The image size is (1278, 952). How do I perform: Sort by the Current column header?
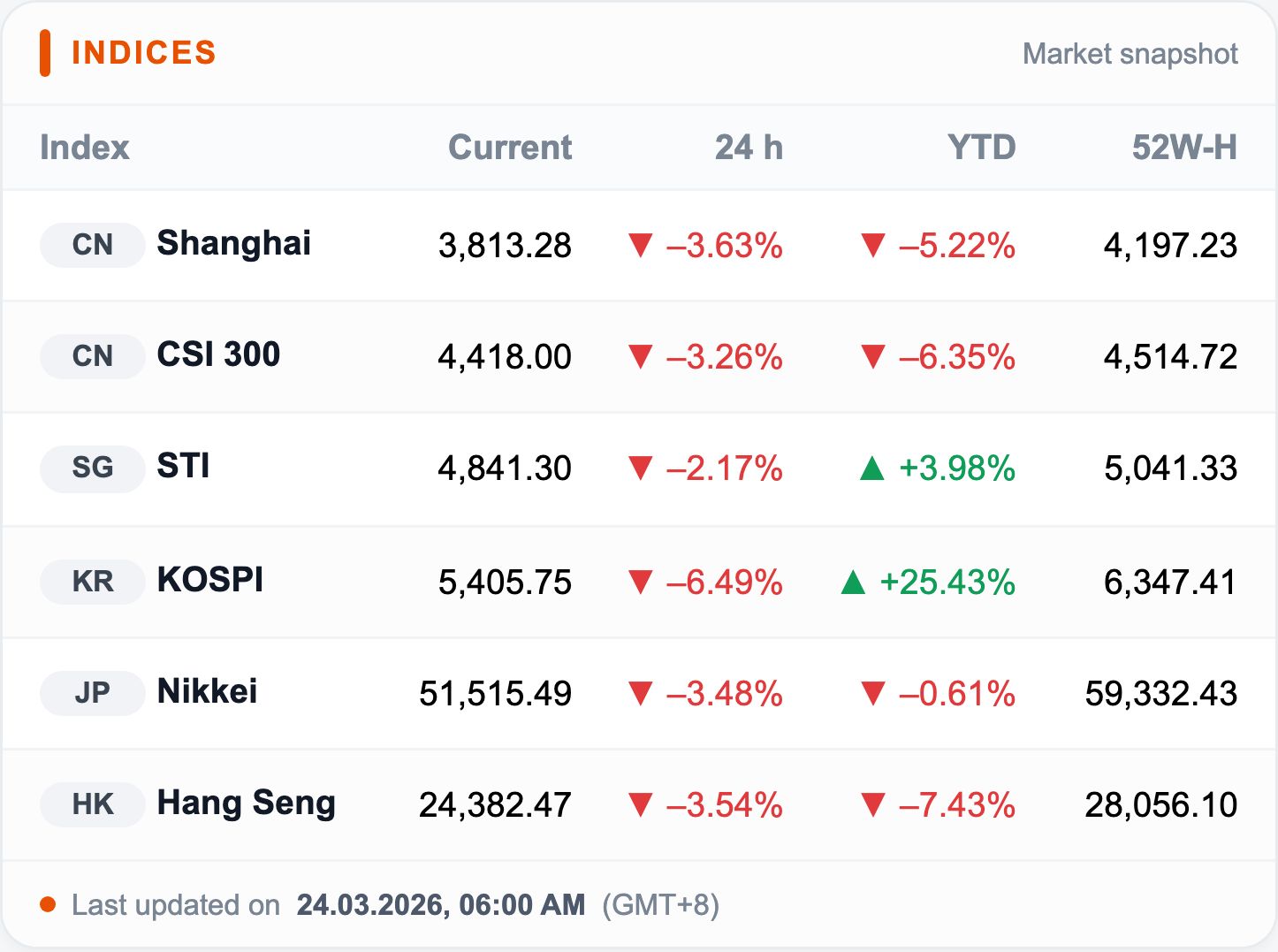pyautogui.click(x=510, y=148)
